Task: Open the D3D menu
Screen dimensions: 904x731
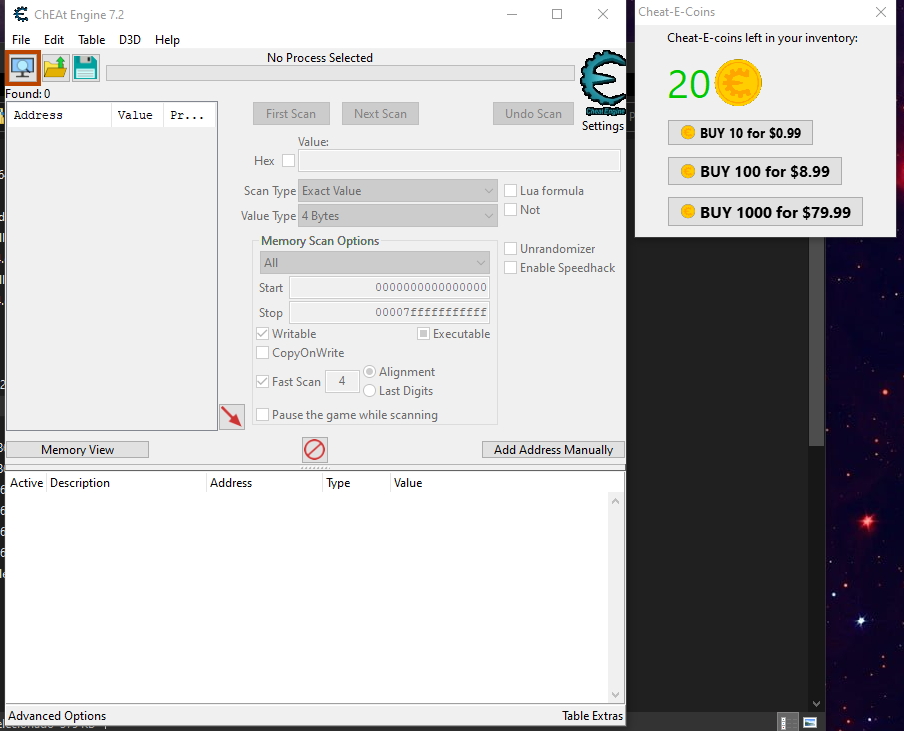Action: [x=130, y=40]
